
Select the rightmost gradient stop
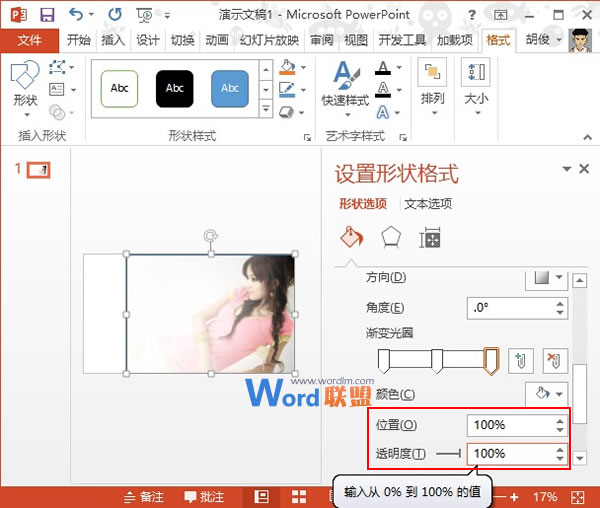coord(491,361)
